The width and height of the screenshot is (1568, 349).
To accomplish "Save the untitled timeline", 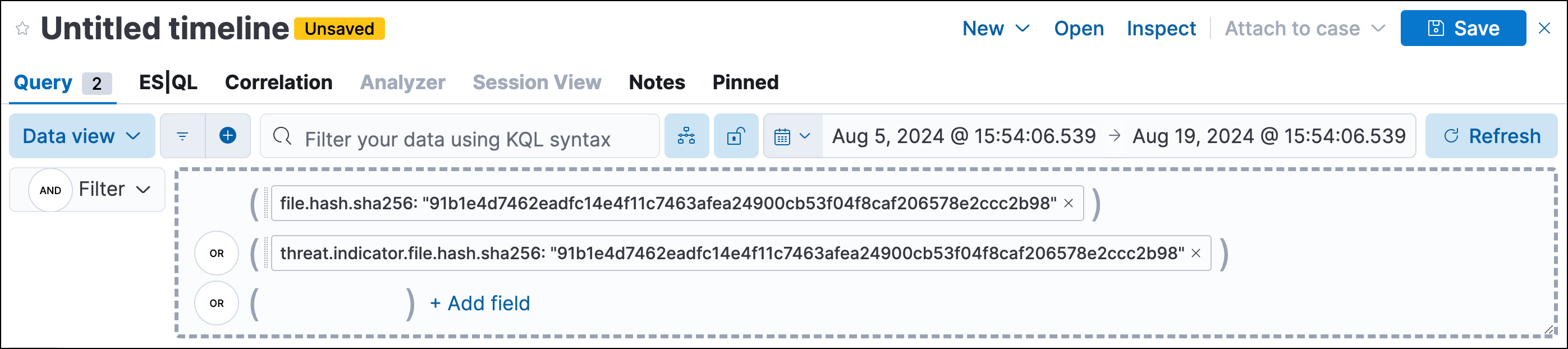I will click(1463, 27).
